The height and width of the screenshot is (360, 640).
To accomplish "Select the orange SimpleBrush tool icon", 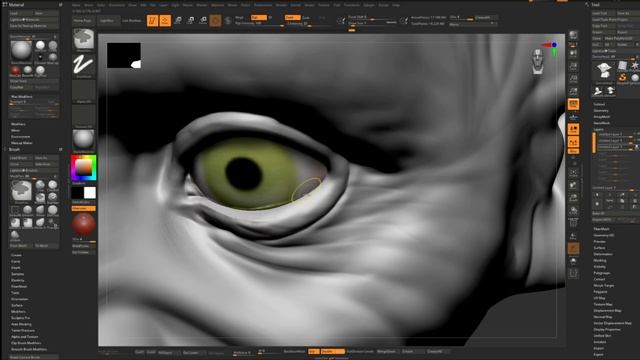I will [622, 77].
